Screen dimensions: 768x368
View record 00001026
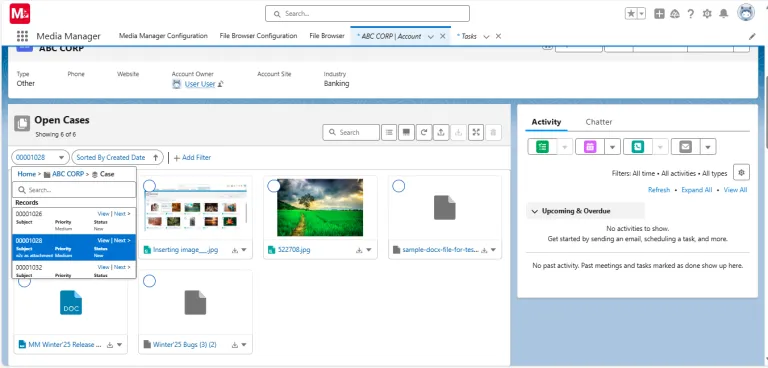[103, 214]
